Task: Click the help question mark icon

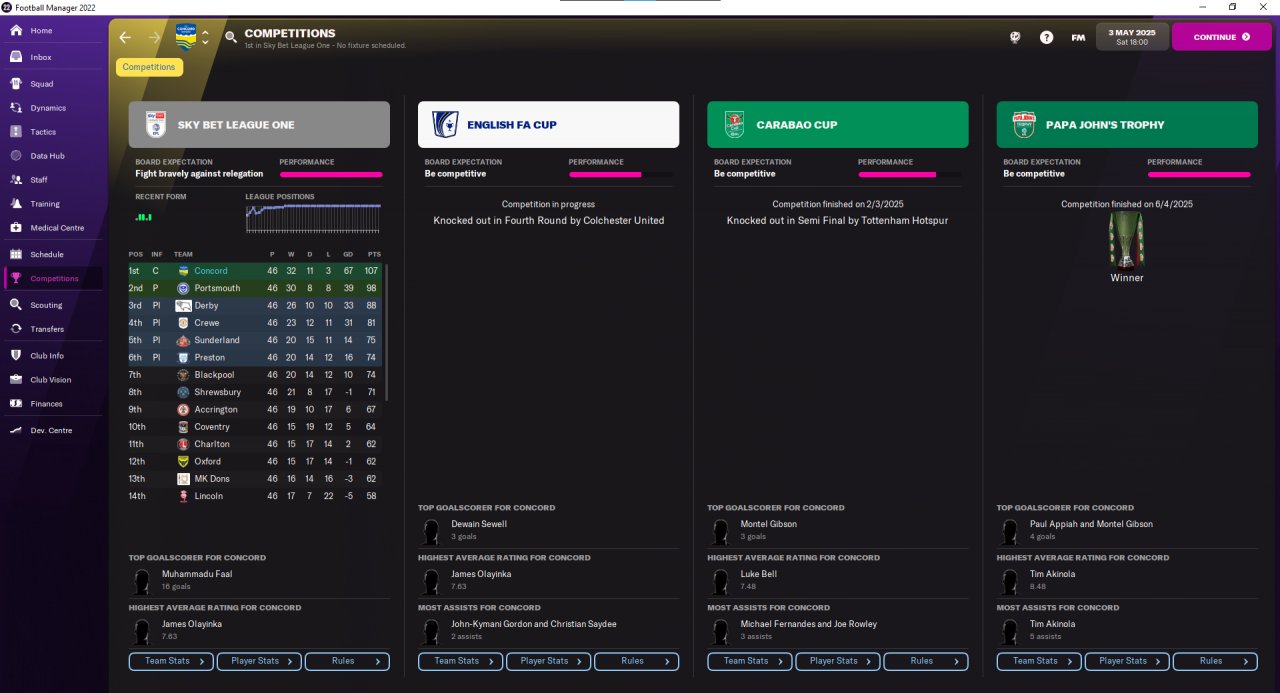Action: (1046, 37)
